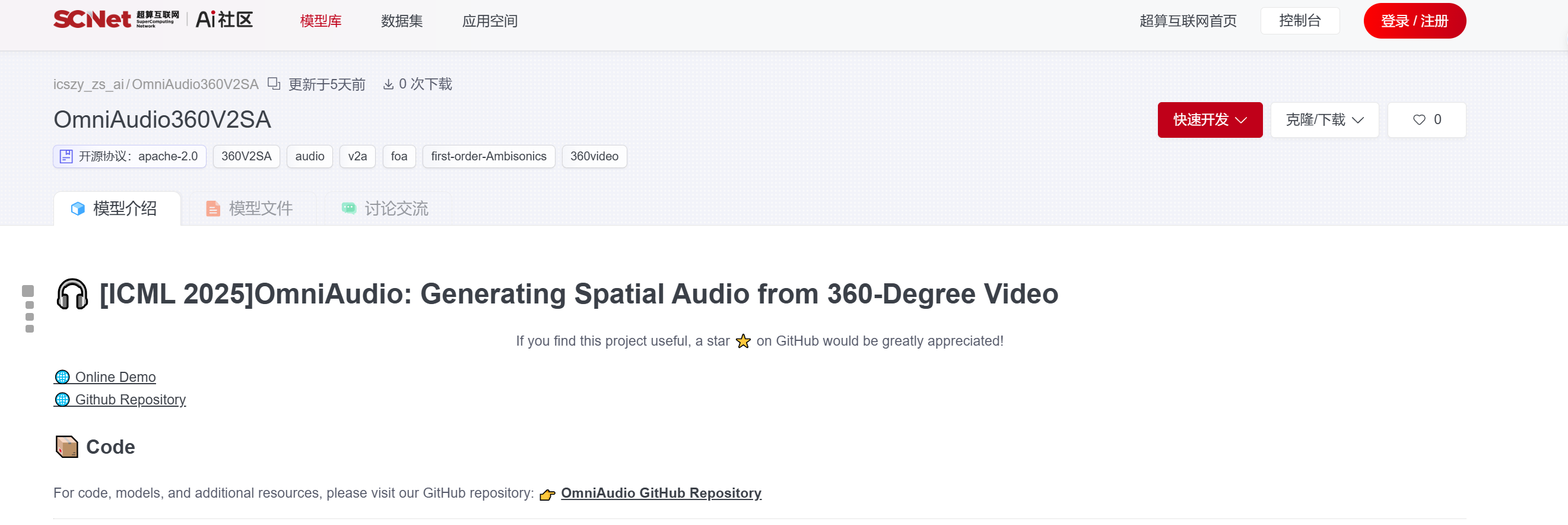The image size is (1568, 525).
Task: Open the 应用空间 nav menu
Action: click(490, 21)
